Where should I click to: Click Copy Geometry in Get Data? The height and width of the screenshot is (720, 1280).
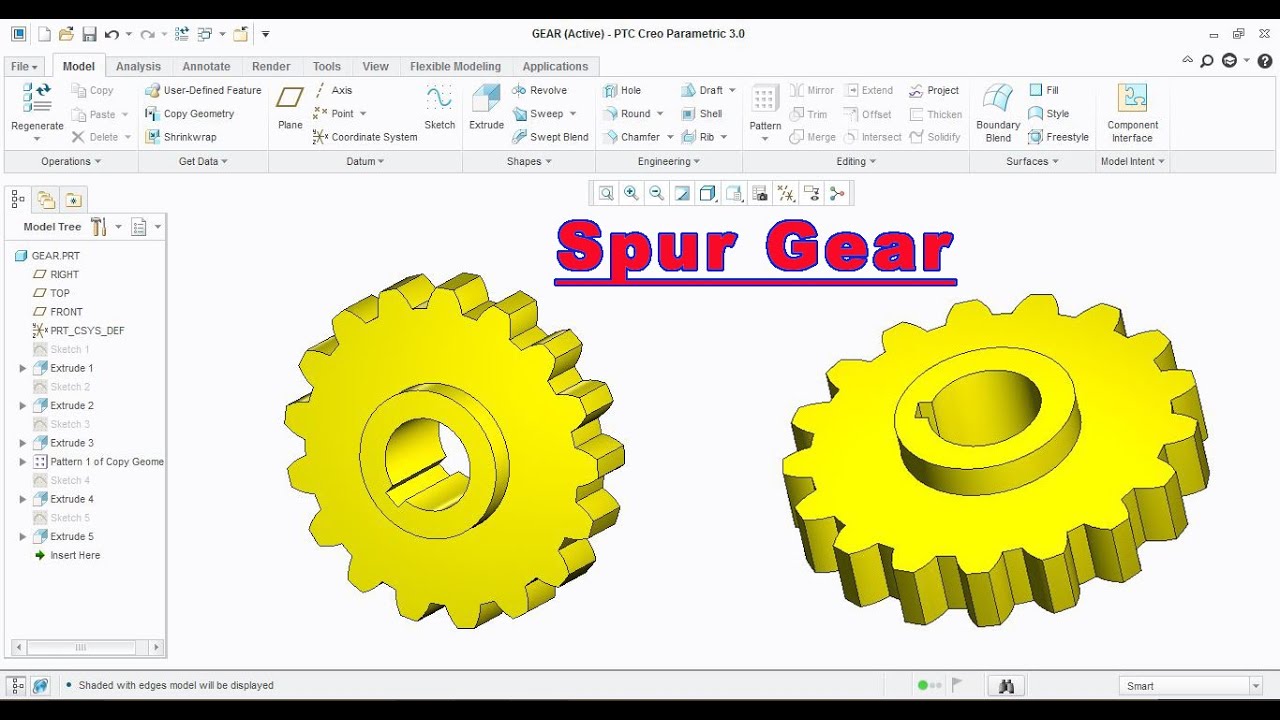tap(189, 114)
